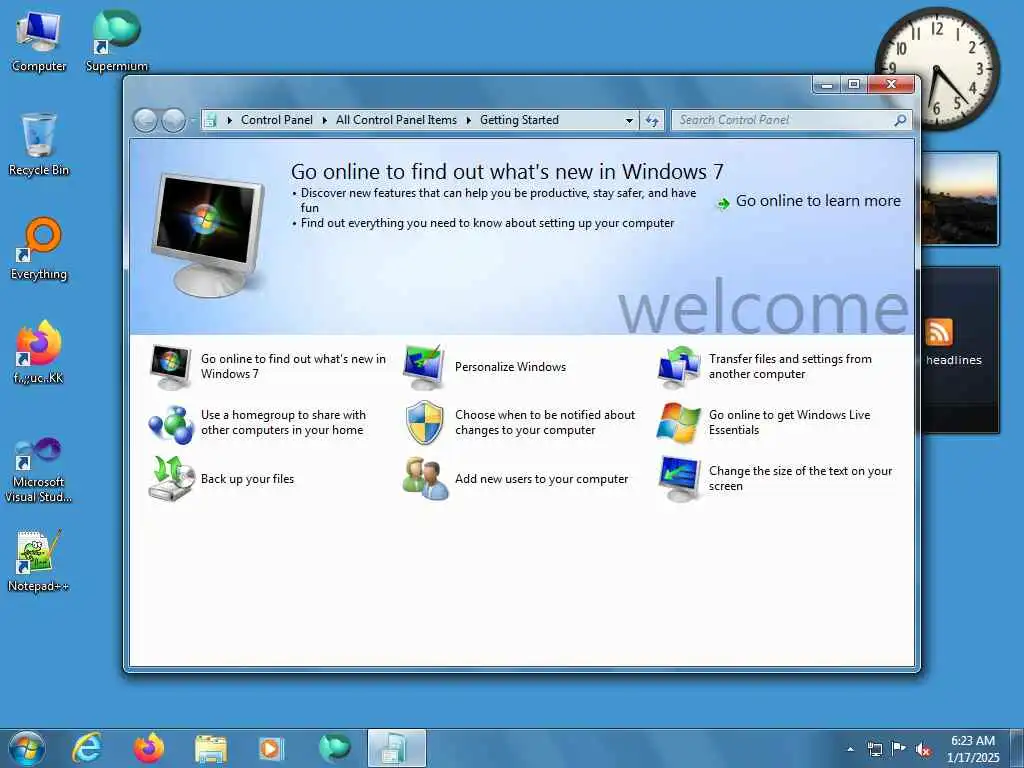Select 'Go online to get Windows Live Essentials'
This screenshot has height=768, width=1024.
click(790, 423)
